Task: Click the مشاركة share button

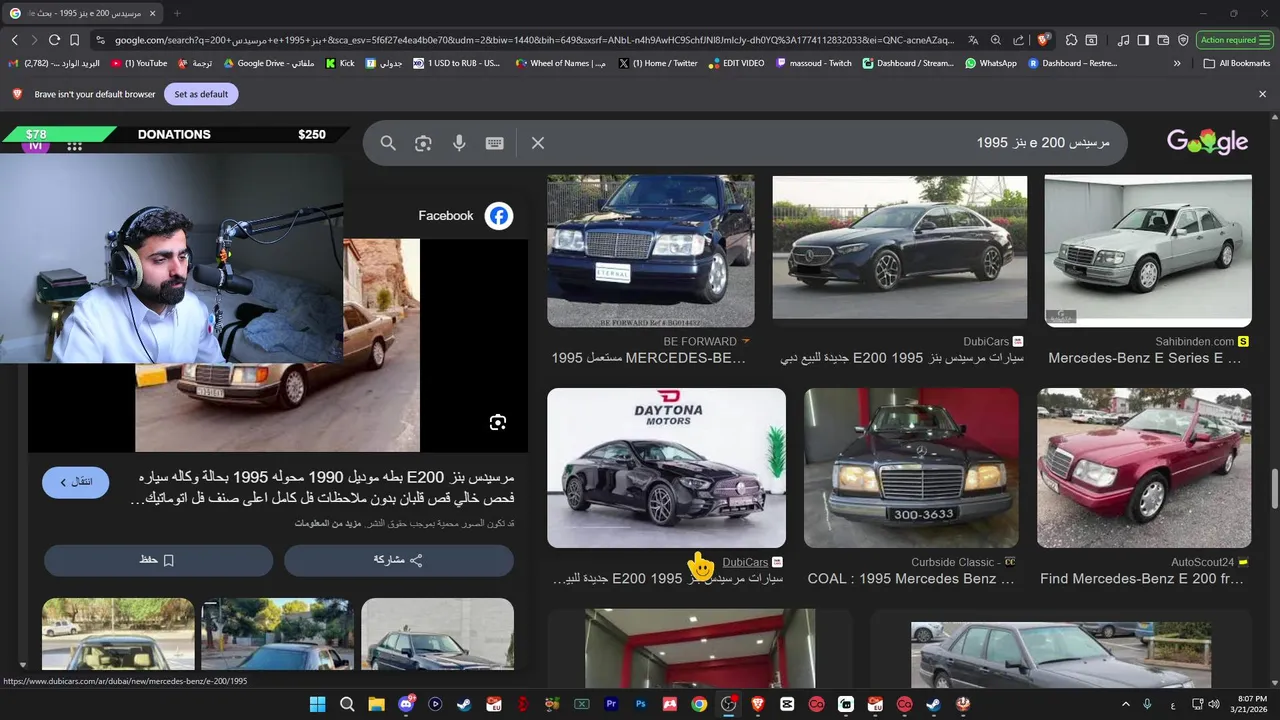Action: point(398,560)
